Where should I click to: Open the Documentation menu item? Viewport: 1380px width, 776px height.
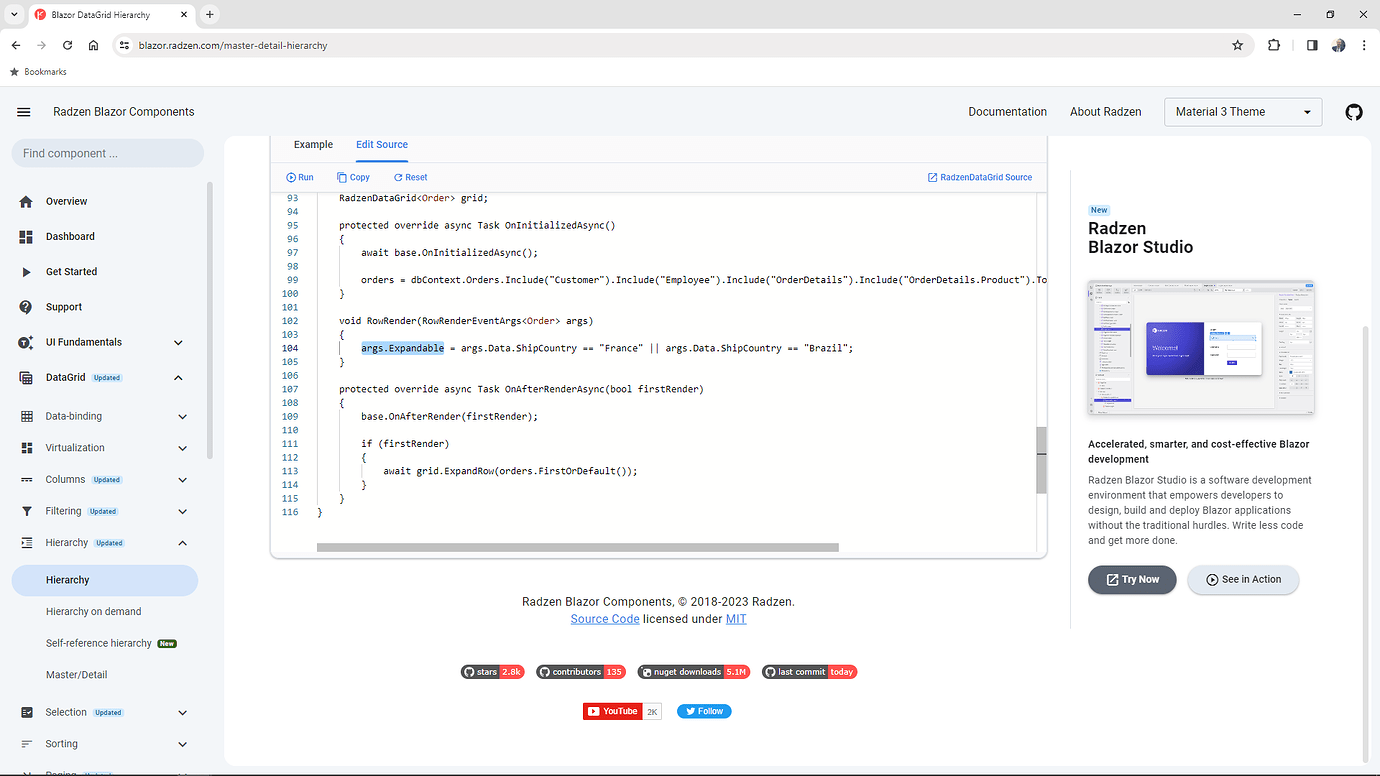coord(1007,111)
